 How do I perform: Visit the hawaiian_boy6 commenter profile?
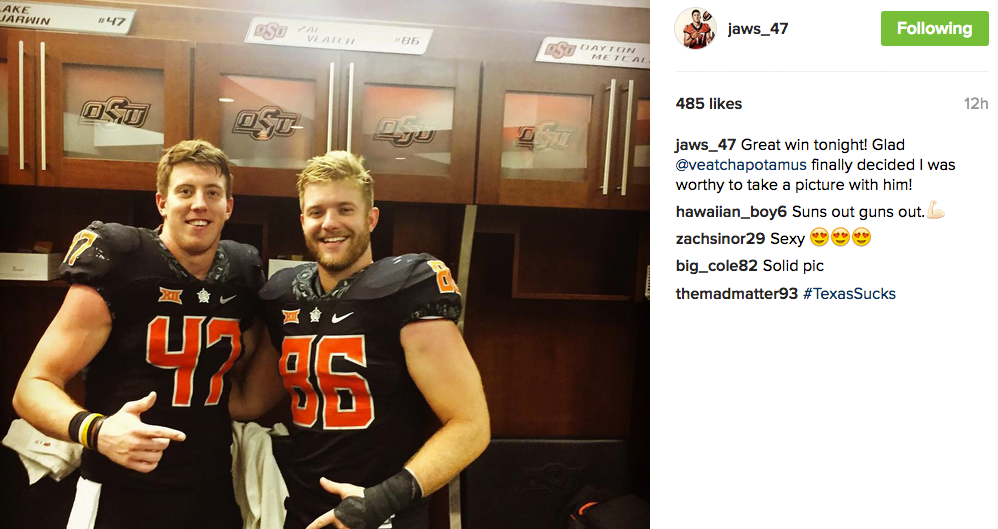tap(731, 211)
